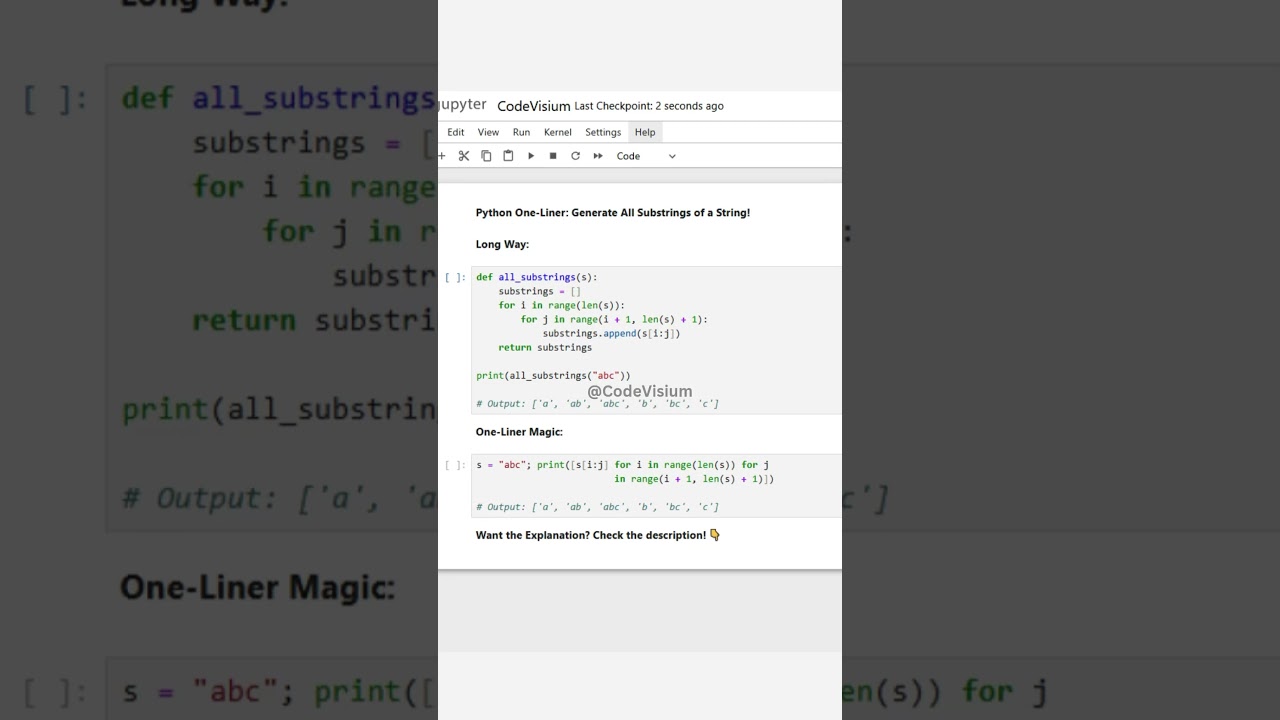Open the Help menu
Viewport: 1280px width, 720px height.
645,132
